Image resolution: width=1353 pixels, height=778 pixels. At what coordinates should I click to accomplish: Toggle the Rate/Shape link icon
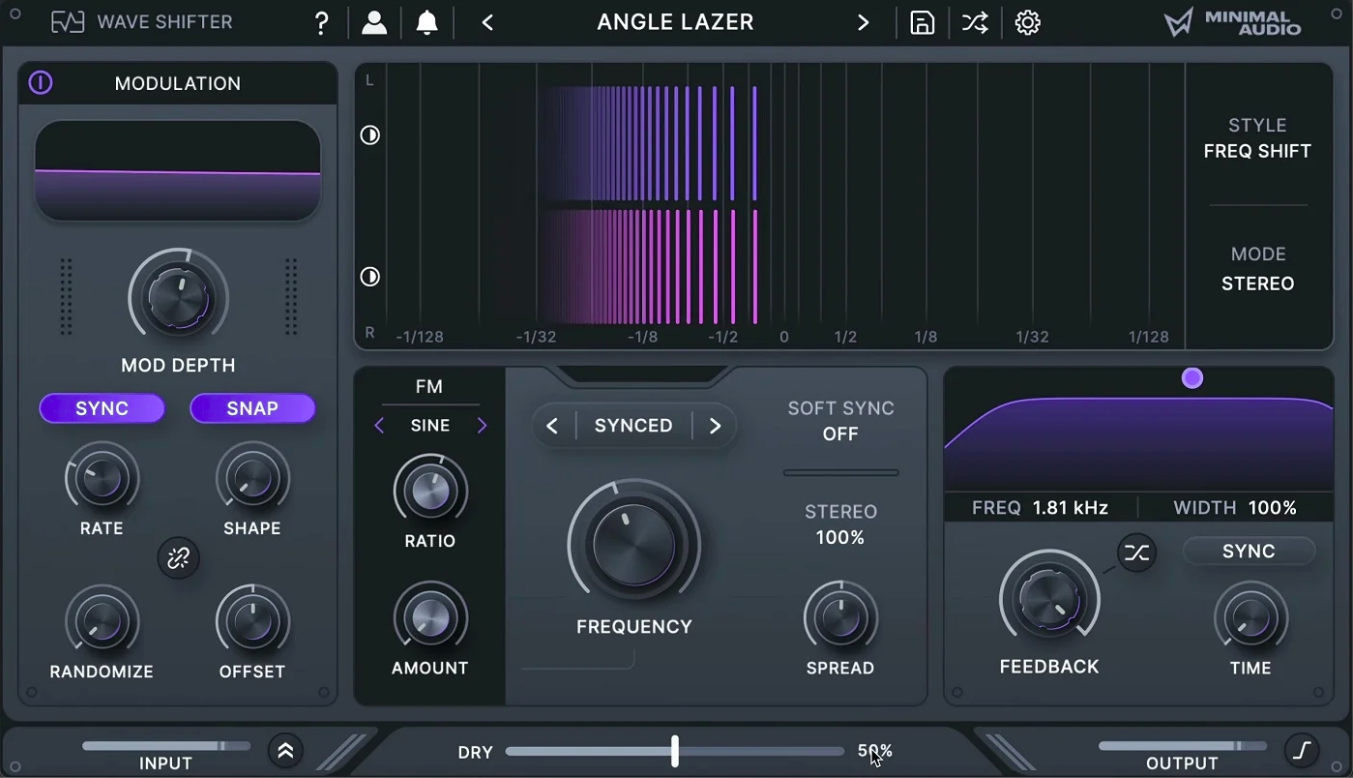pos(178,559)
